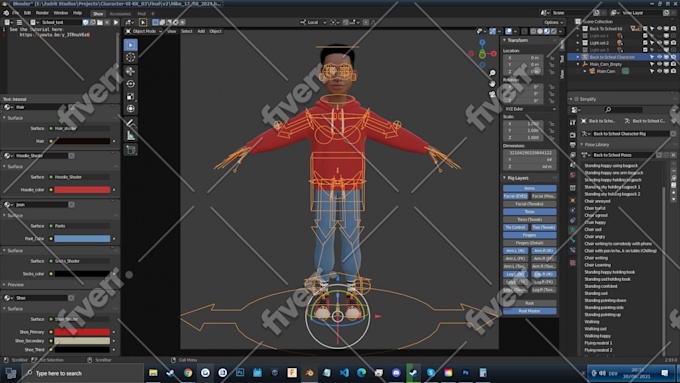Image resolution: width=680 pixels, height=383 pixels.
Task: Select the Transform tool
Action: click(x=131, y=109)
